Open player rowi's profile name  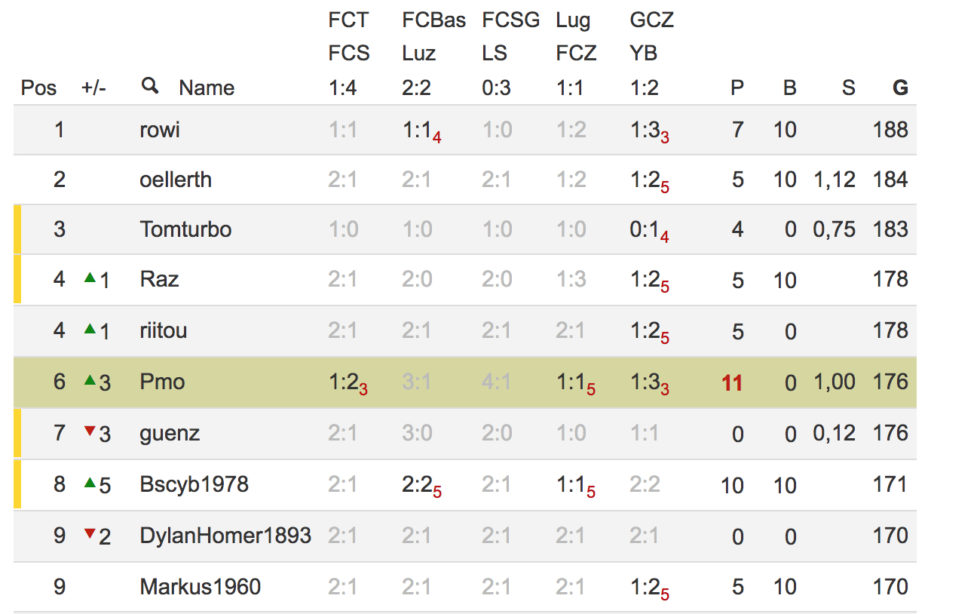[x=159, y=130]
